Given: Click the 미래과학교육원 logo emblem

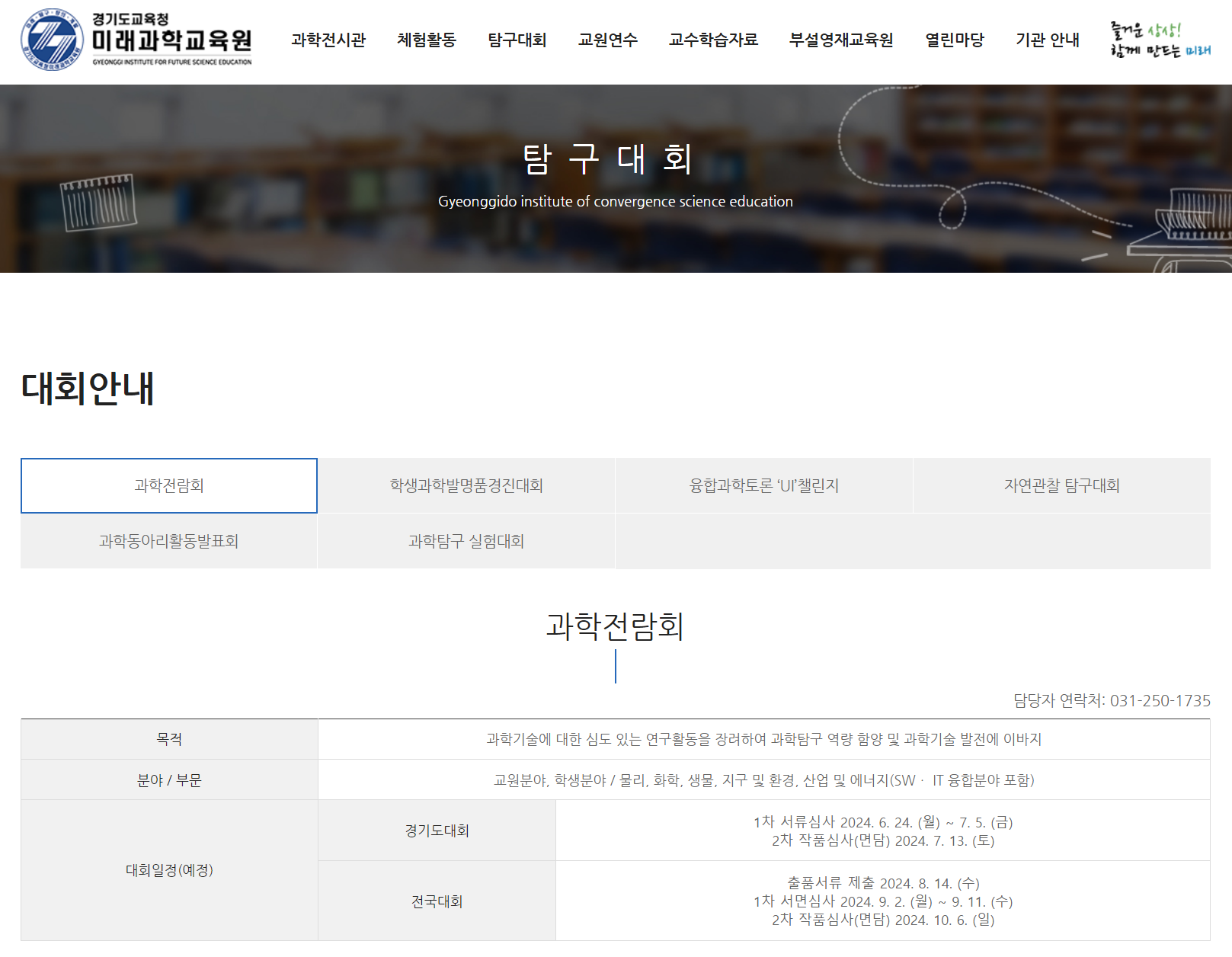Looking at the screenshot, I should [x=52, y=40].
